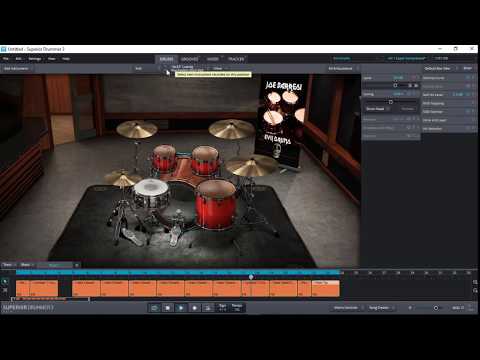The height and width of the screenshot is (360, 480).
Task: Select the hi-hat foot pedal
Action: (133, 236)
